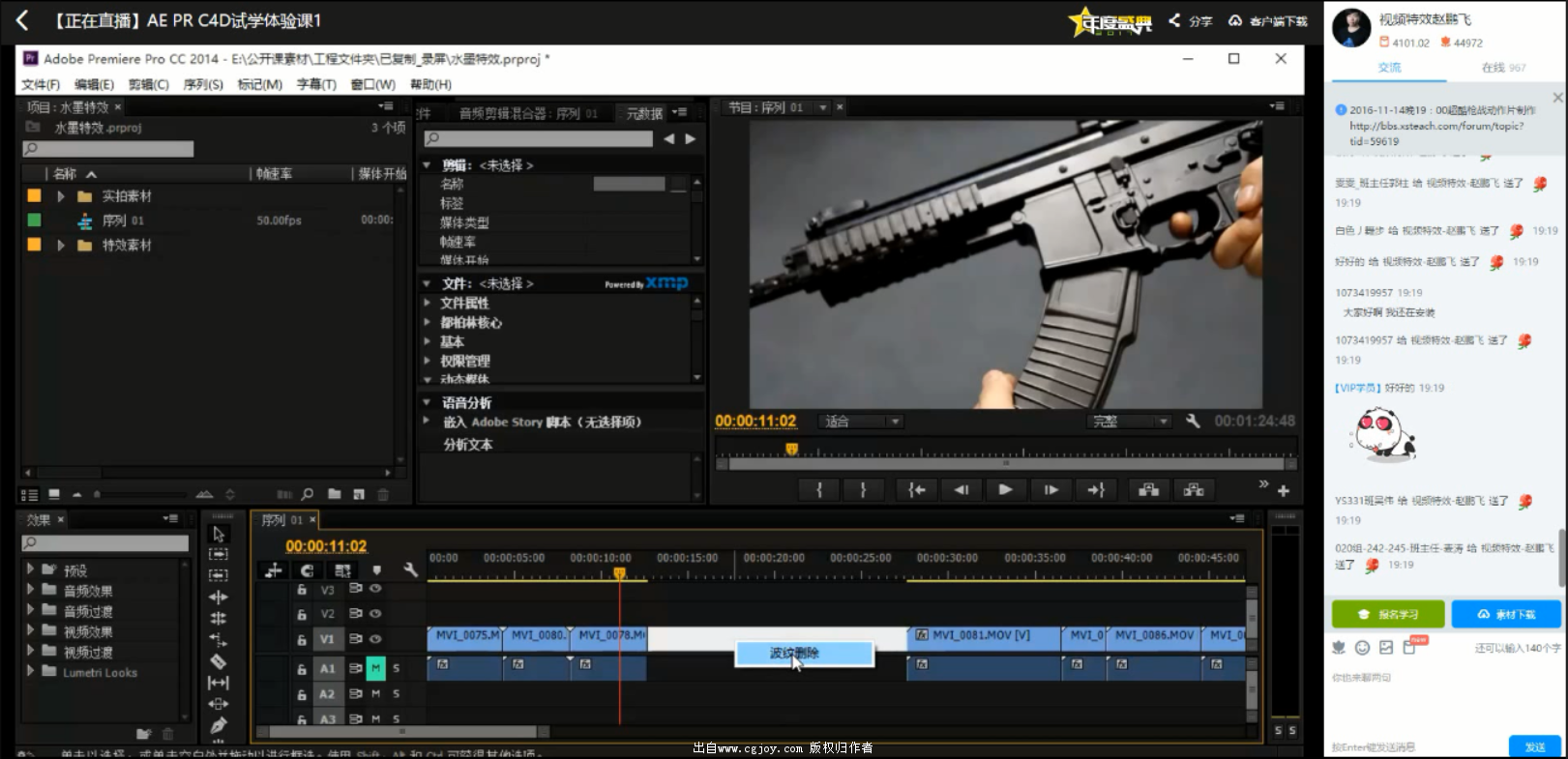The image size is (1568, 759).
Task: Click Mark Out button in program monitor
Action: (x=863, y=490)
